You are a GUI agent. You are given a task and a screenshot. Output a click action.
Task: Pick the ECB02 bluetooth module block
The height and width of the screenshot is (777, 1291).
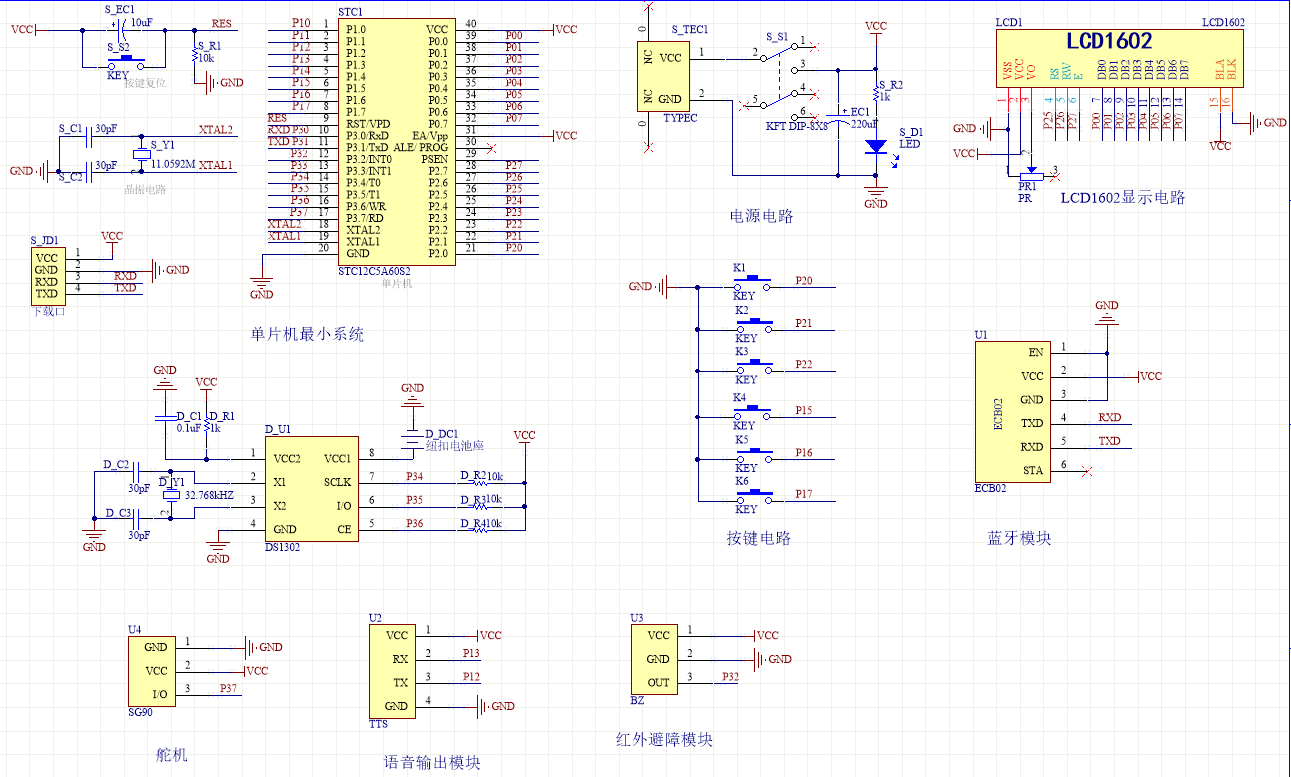coord(1013,411)
